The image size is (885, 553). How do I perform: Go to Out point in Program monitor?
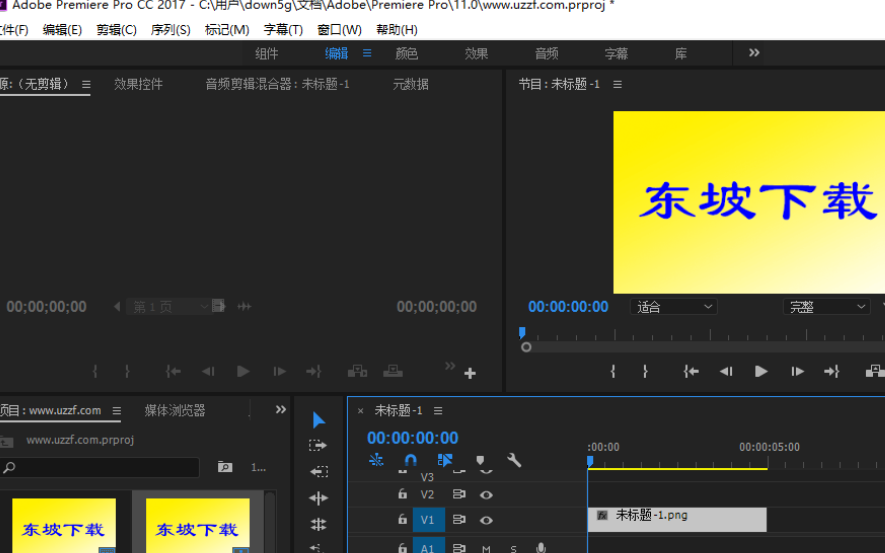[832, 371]
